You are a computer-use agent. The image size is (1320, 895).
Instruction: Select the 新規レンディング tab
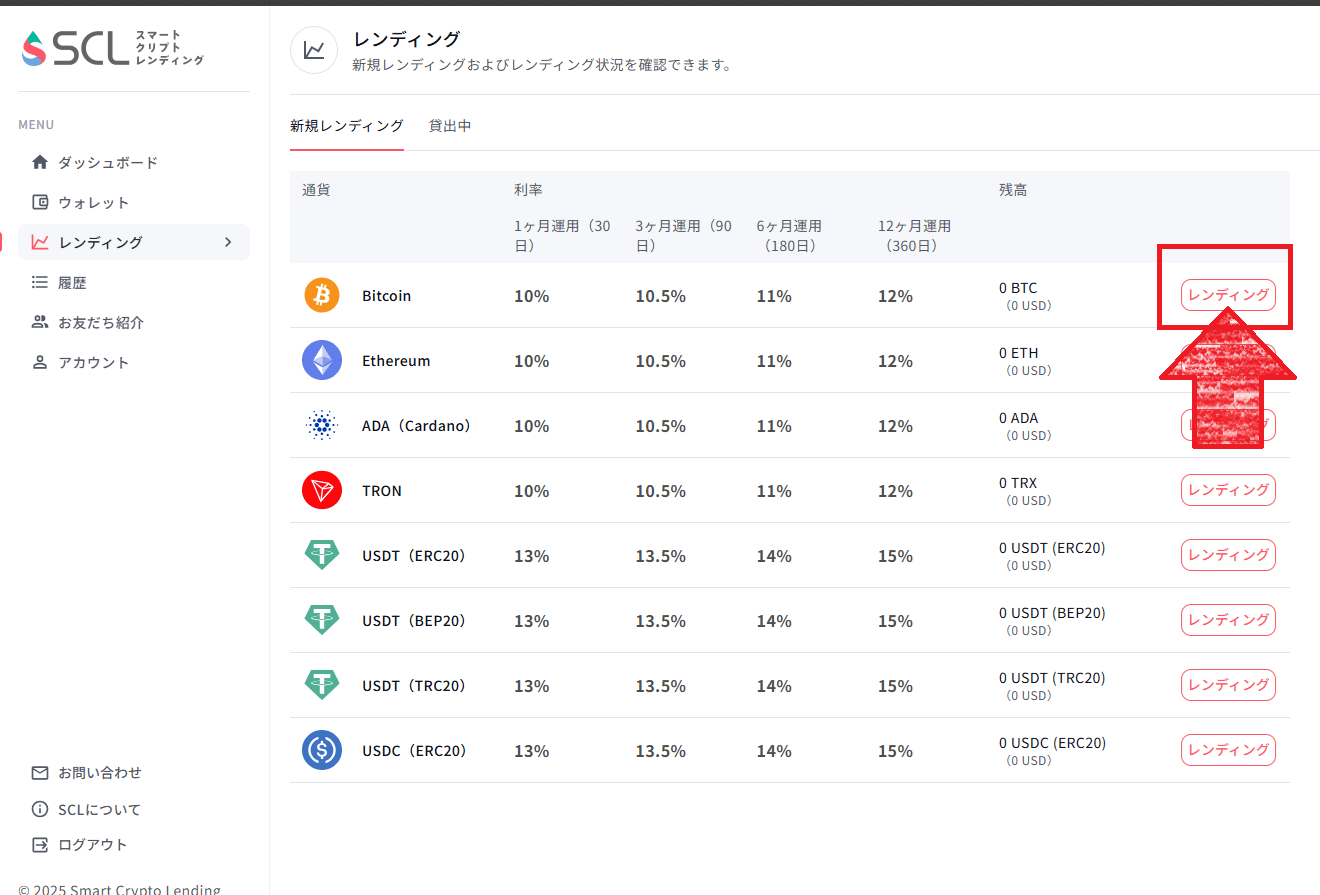tap(347, 126)
